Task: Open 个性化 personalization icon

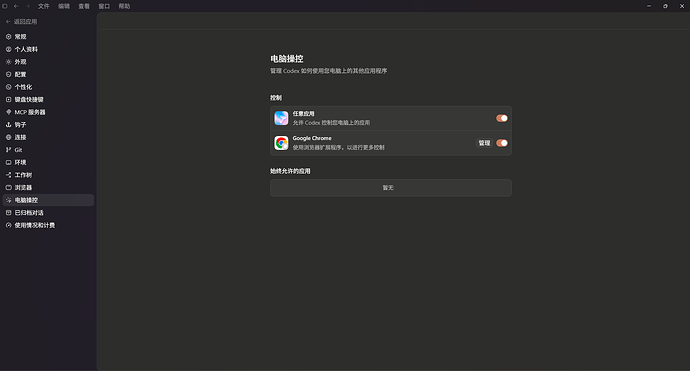Action: [8, 87]
